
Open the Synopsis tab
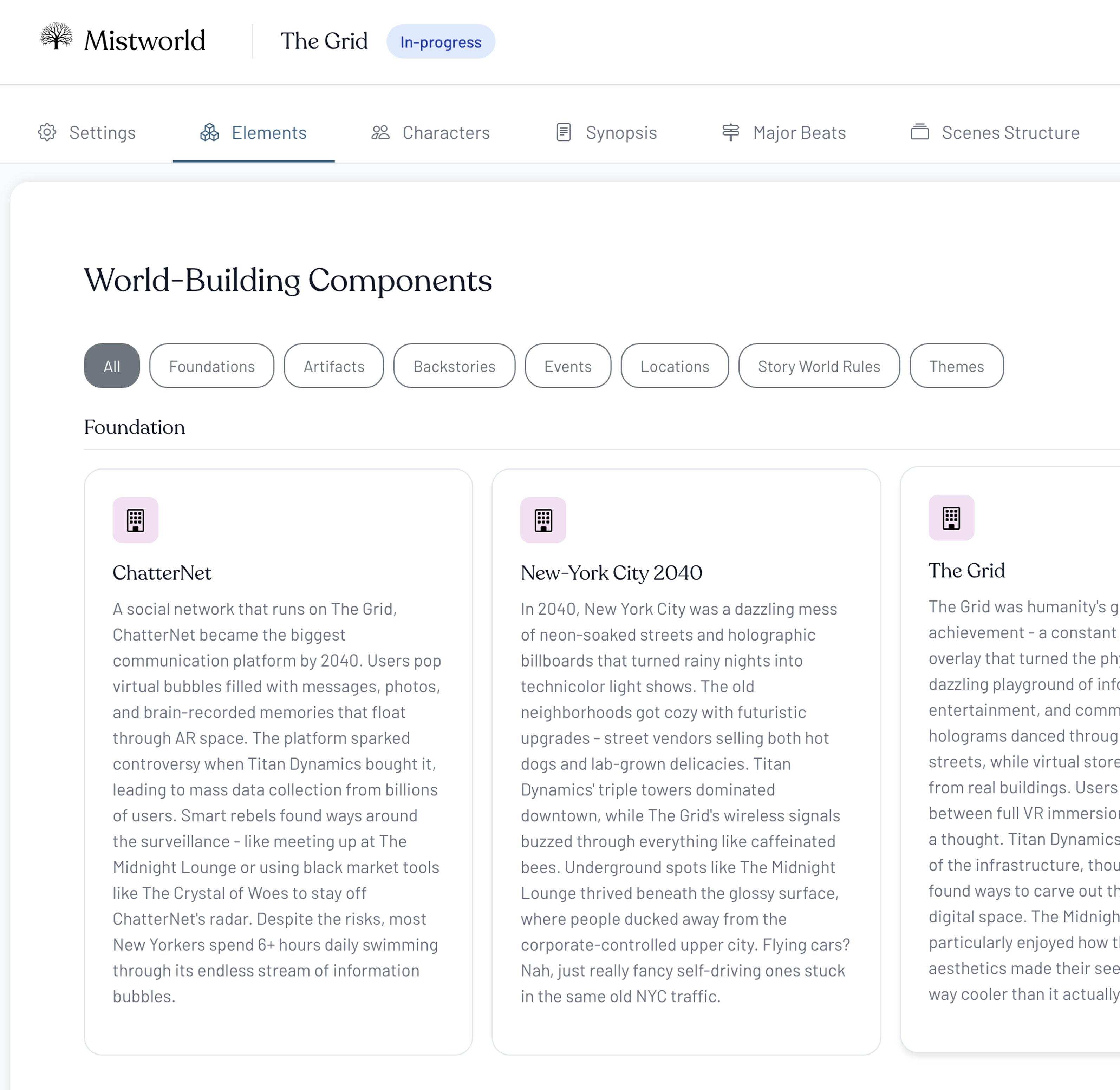(x=621, y=133)
